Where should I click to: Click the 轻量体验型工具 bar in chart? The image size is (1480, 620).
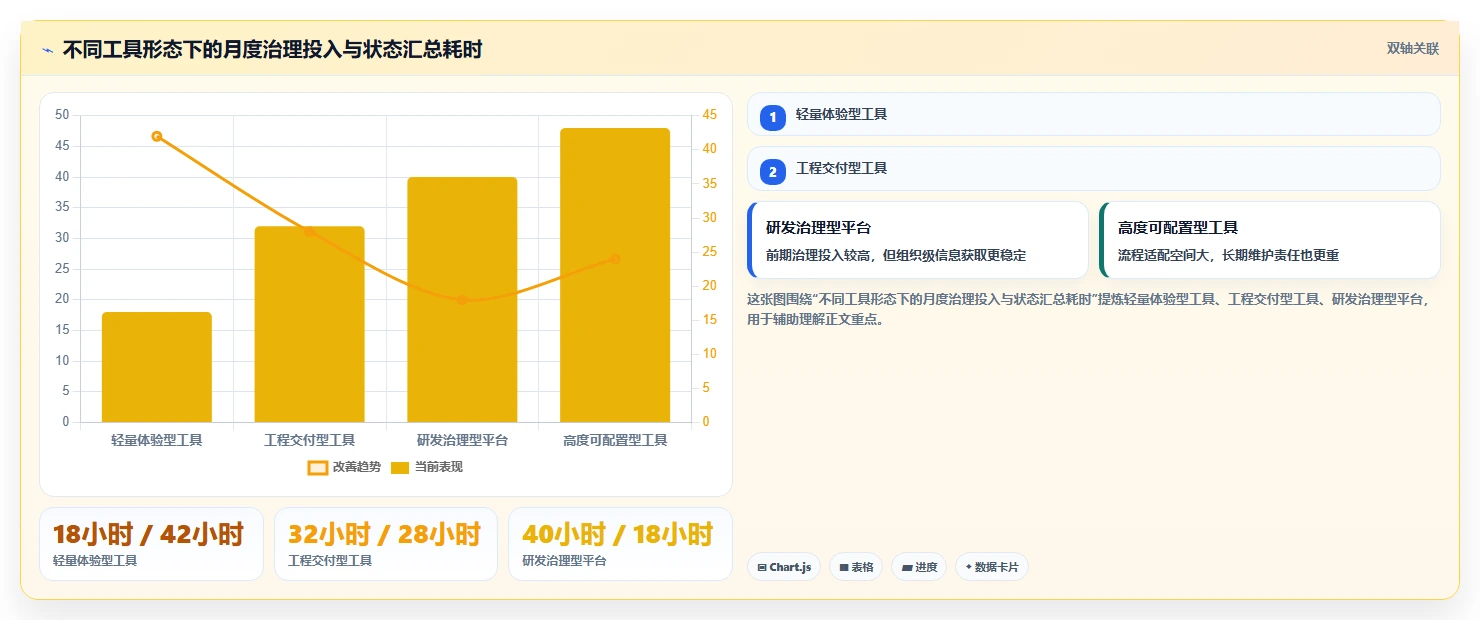click(157, 367)
